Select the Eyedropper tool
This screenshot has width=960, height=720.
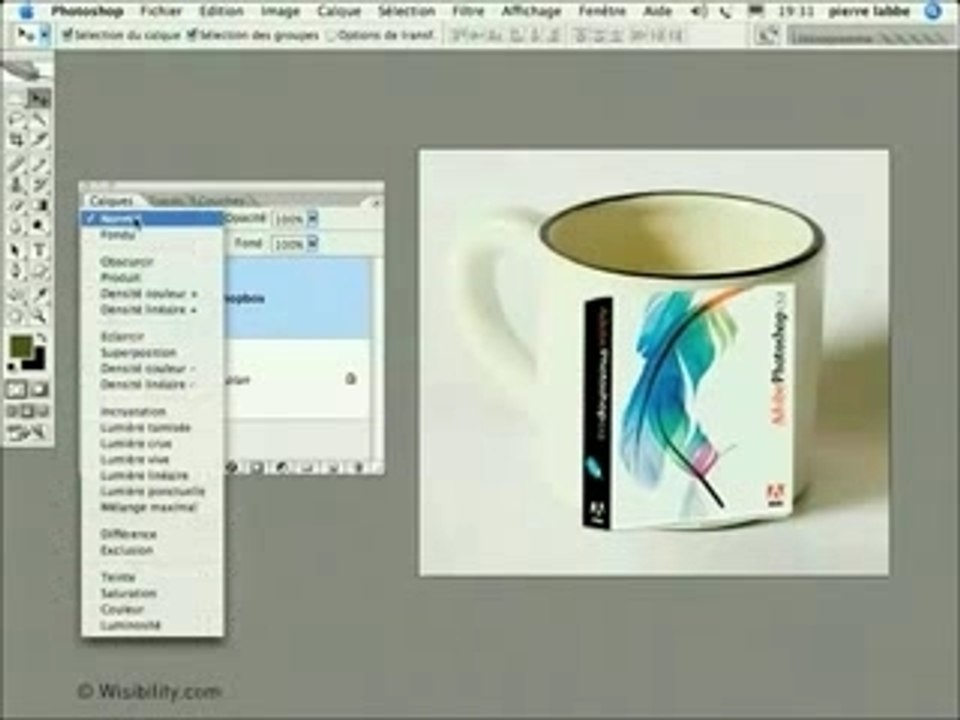[x=38, y=294]
